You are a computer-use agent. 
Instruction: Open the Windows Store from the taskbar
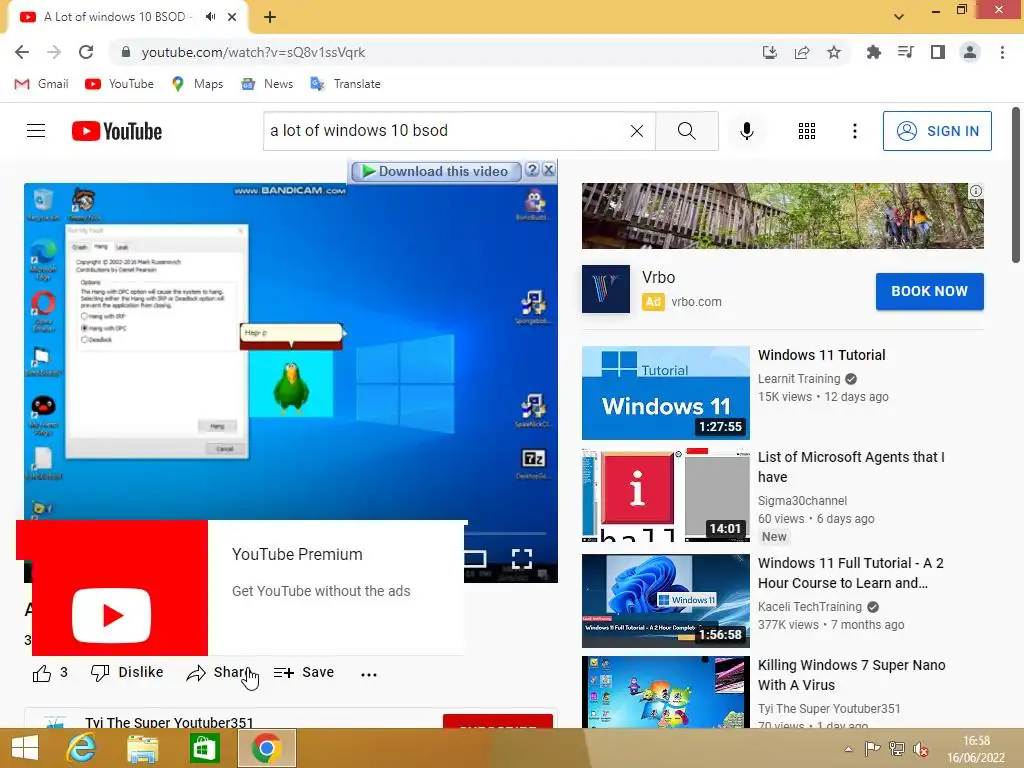(204, 748)
